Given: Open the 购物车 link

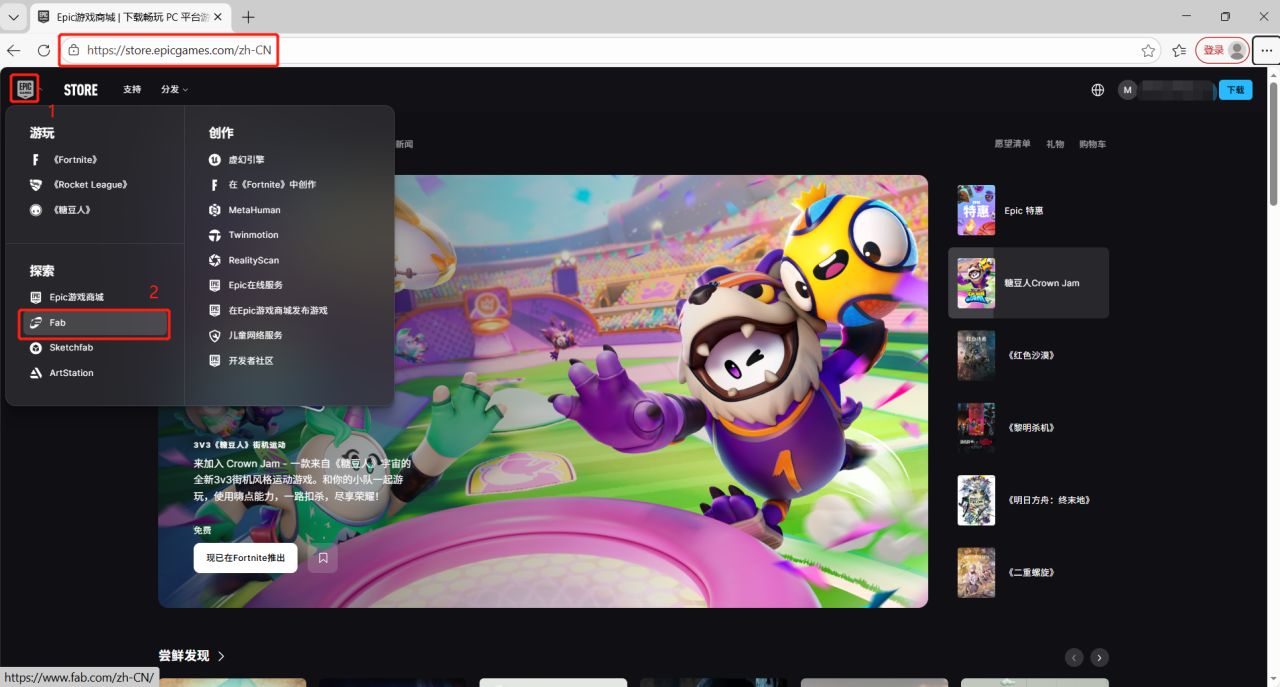Looking at the screenshot, I should (1092, 144).
